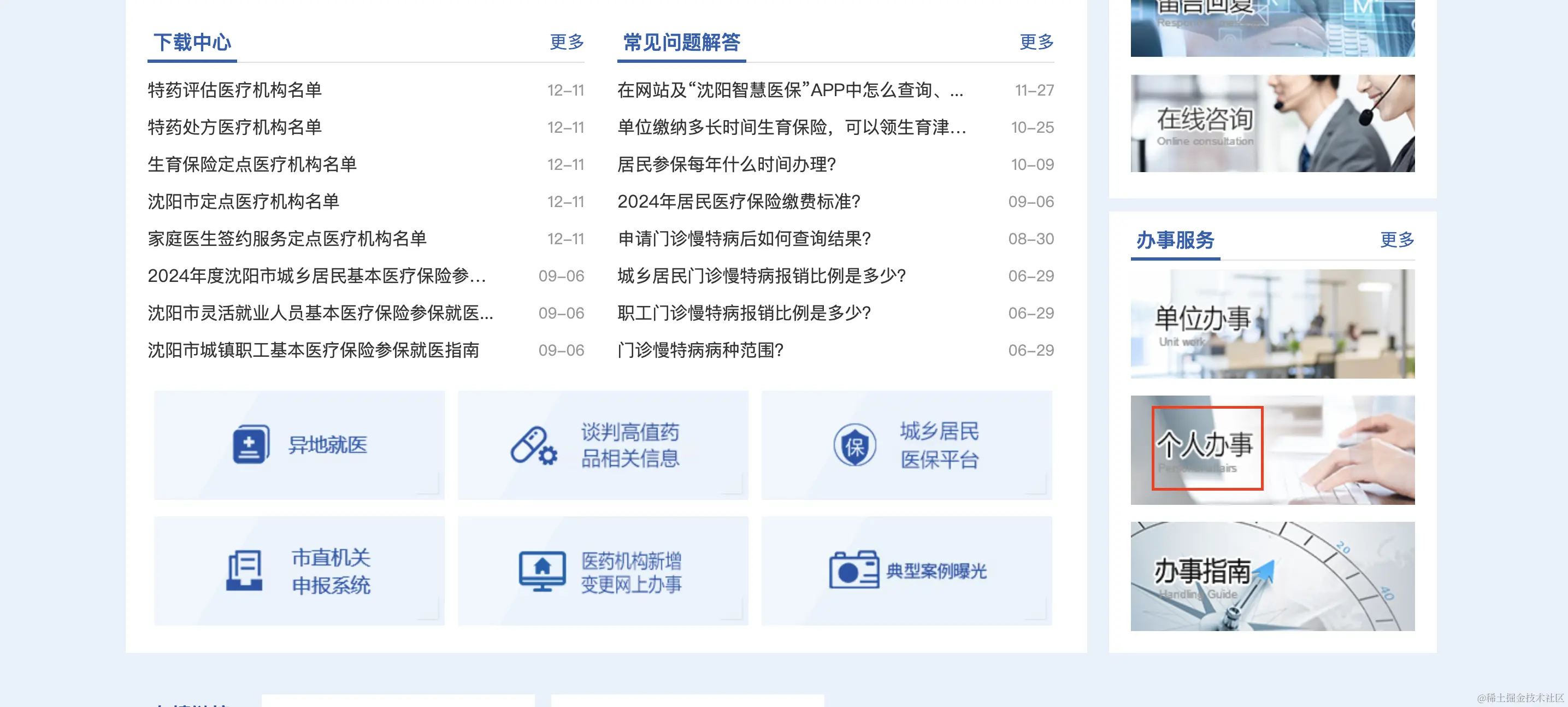Open 特药评估医疗机构名单 download

coord(234,91)
